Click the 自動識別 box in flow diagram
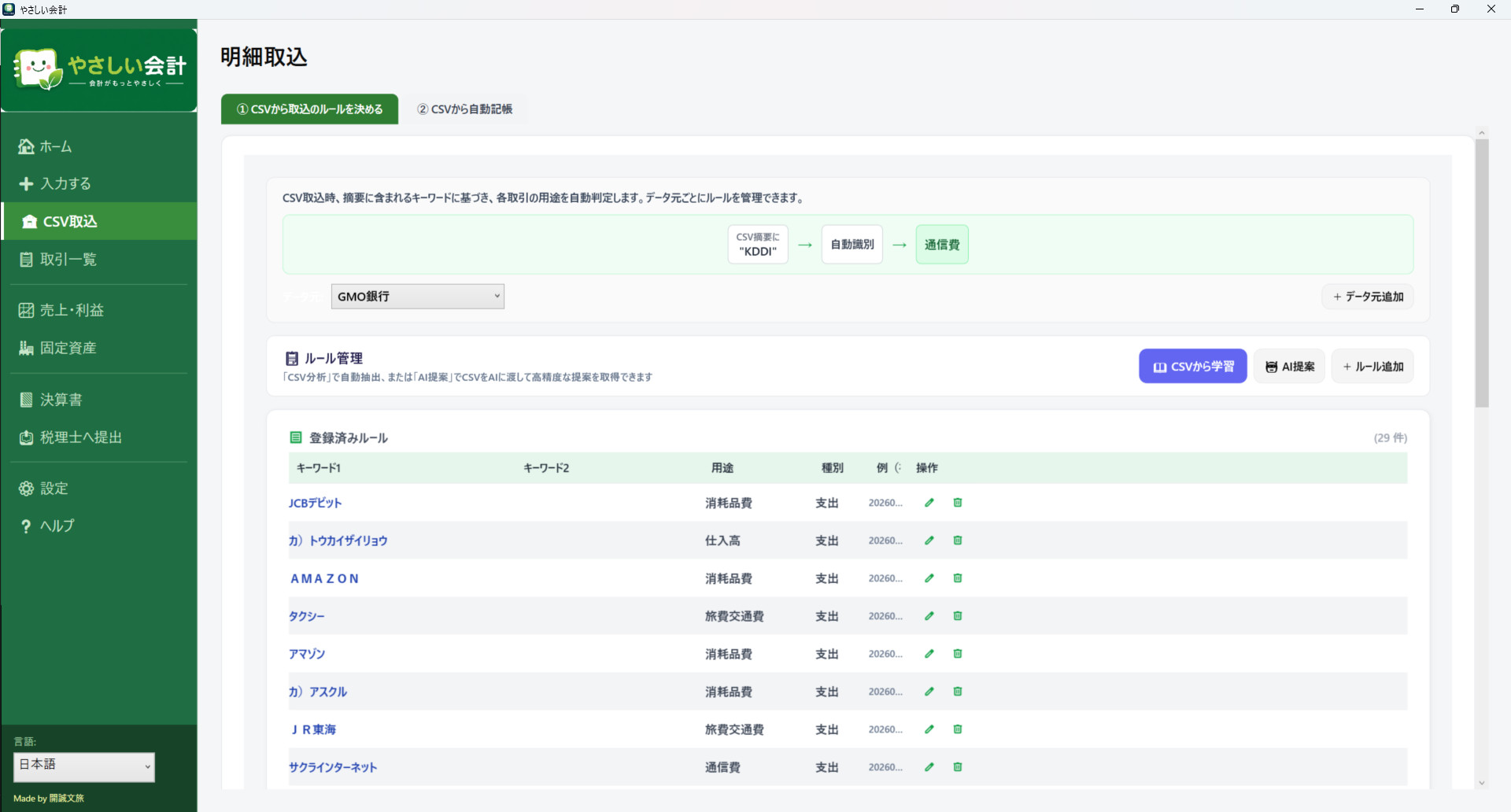 [x=852, y=245]
